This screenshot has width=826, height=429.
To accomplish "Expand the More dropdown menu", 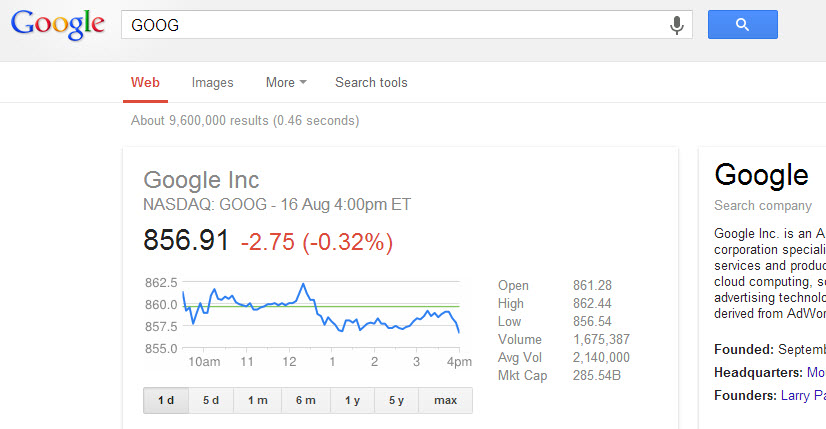I will click(286, 83).
